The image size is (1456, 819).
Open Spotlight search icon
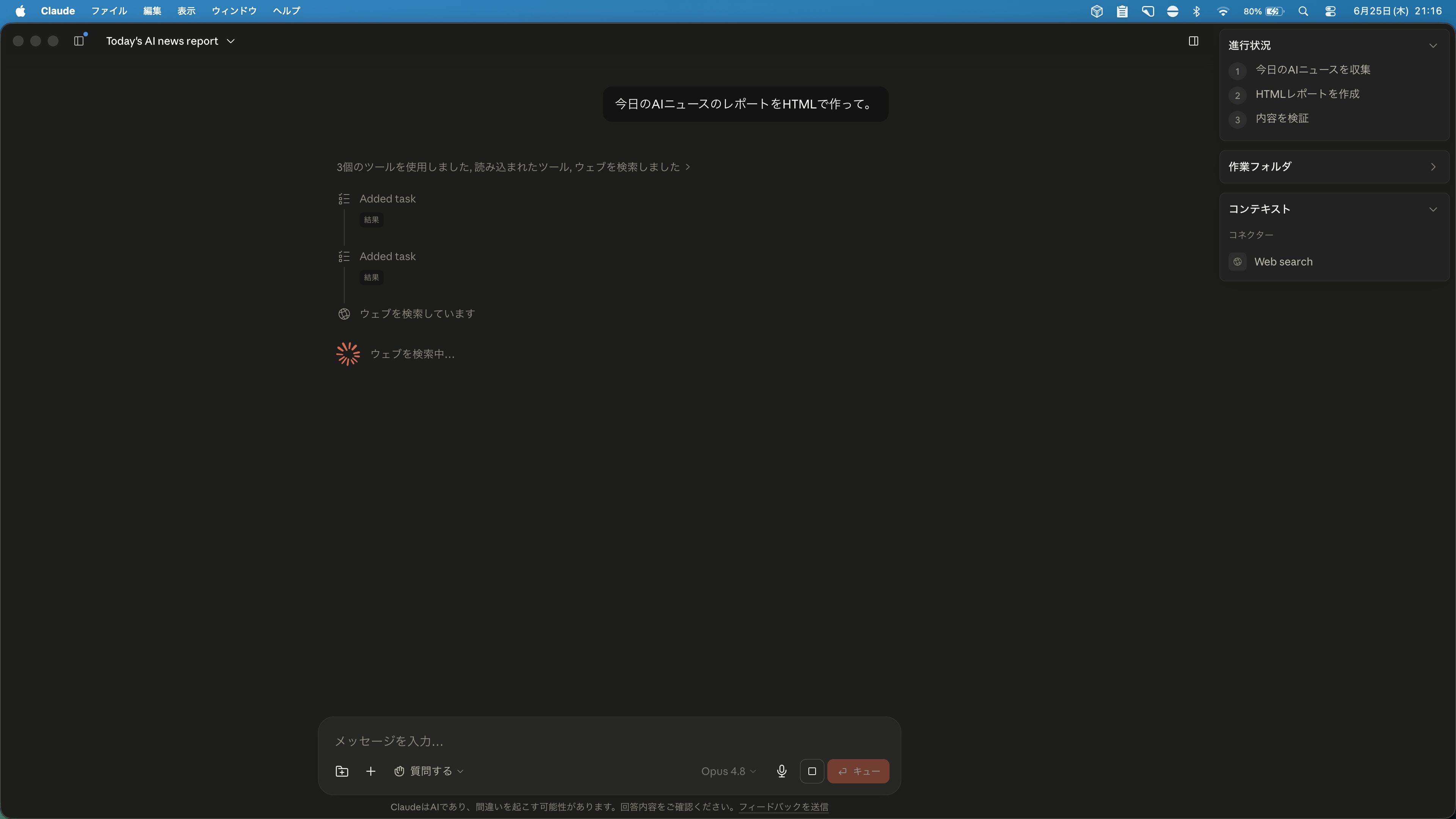coord(1304,11)
